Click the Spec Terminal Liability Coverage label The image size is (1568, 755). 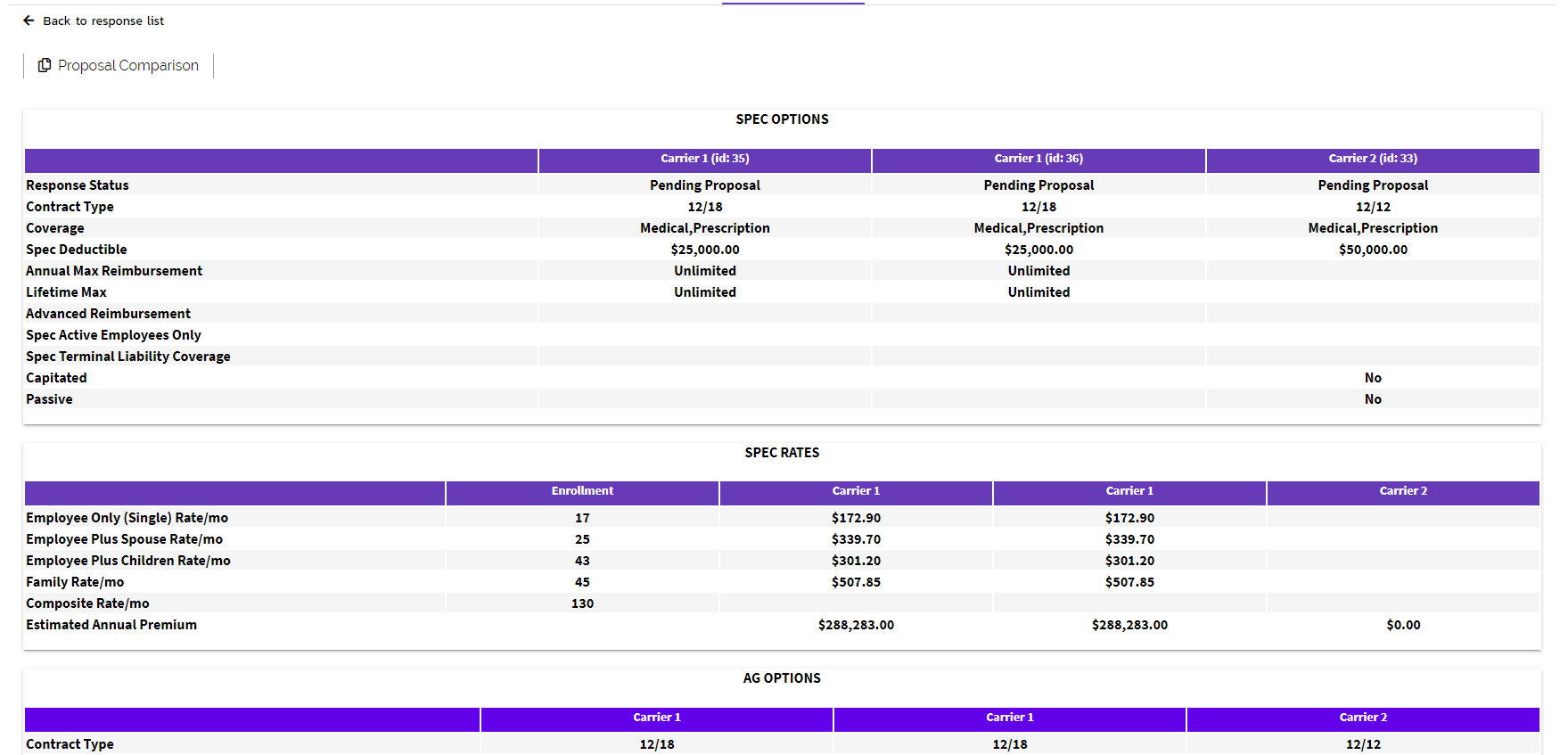(128, 357)
